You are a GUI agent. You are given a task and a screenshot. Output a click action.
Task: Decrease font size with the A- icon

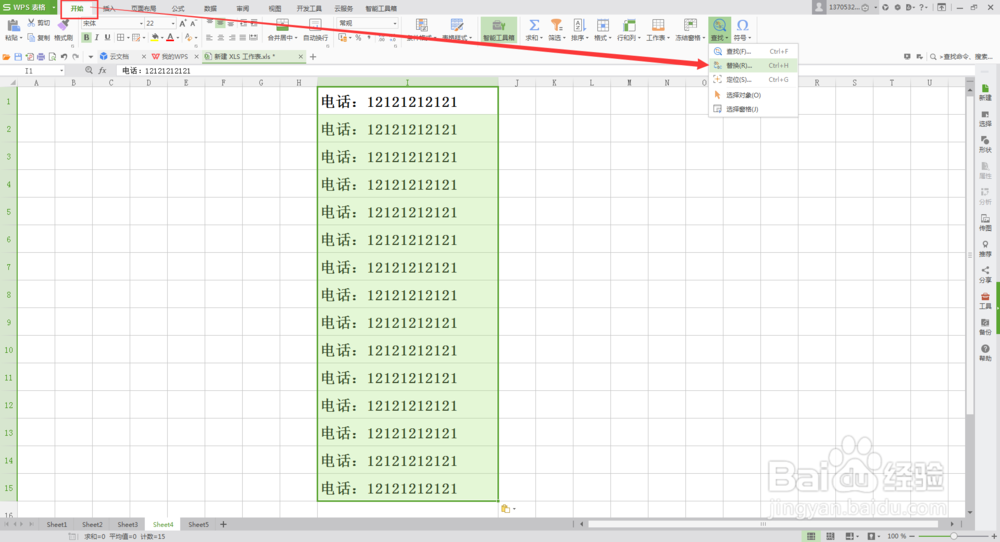pos(193,24)
